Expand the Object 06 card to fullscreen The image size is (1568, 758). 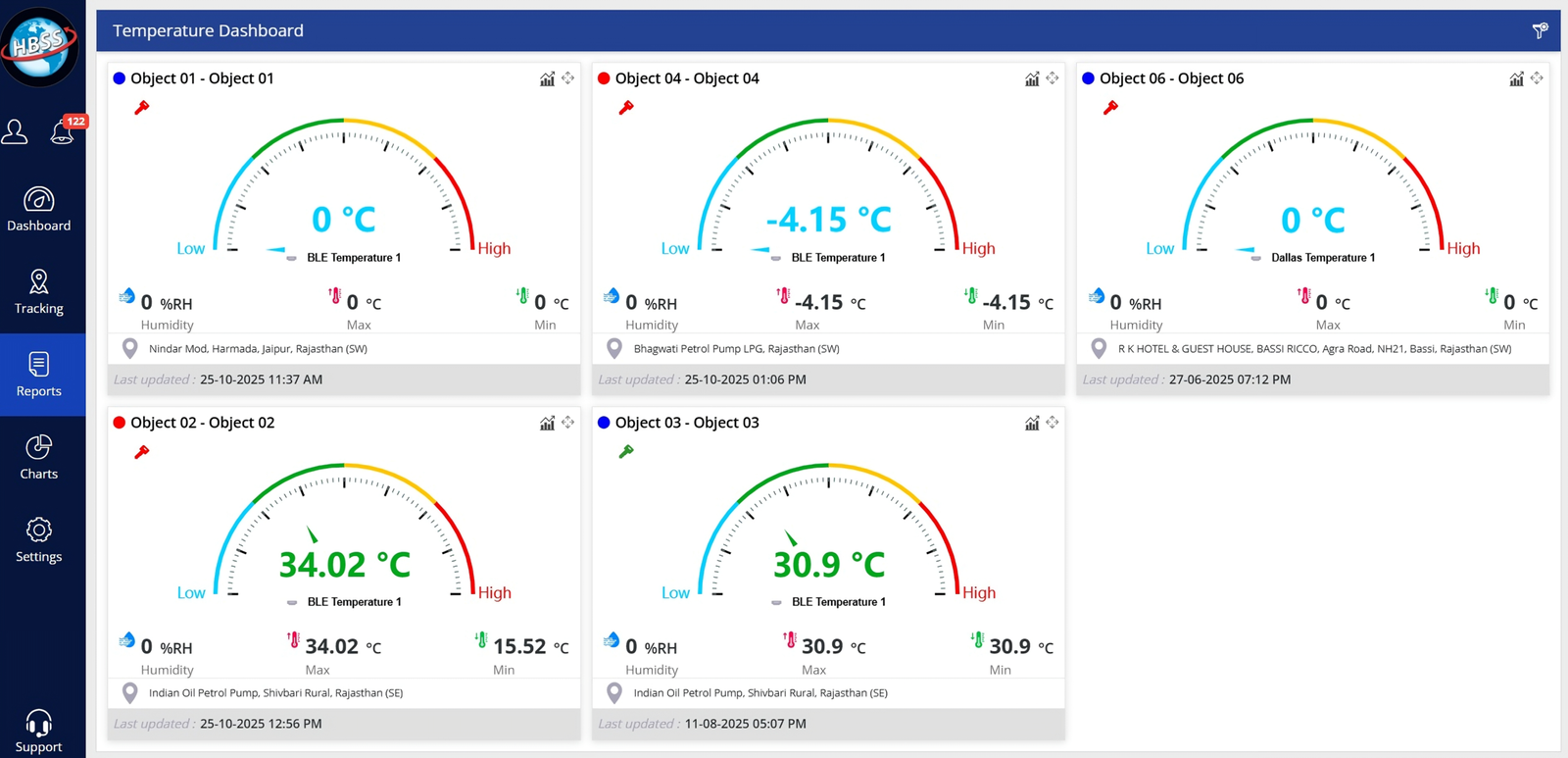(1537, 78)
